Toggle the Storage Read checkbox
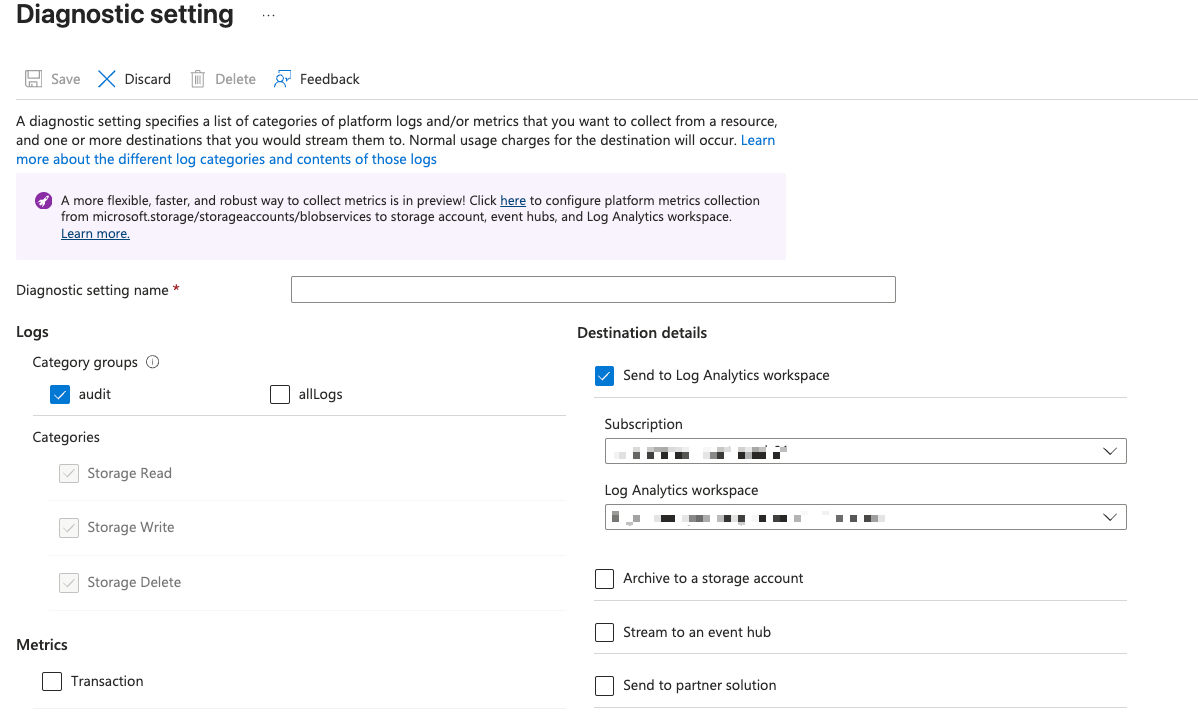The image size is (1198, 728). 69,474
